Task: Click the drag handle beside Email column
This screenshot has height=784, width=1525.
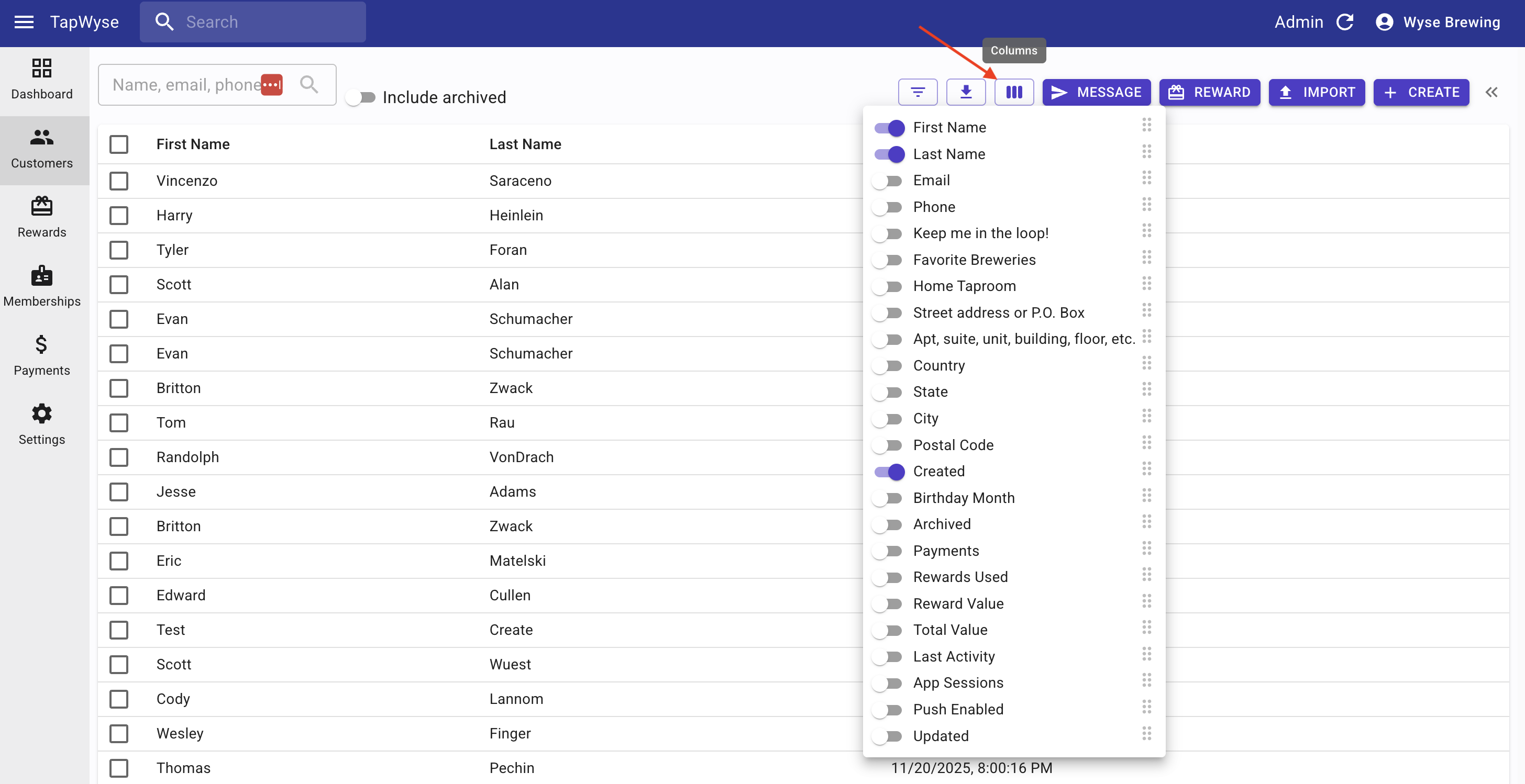Action: (x=1146, y=178)
